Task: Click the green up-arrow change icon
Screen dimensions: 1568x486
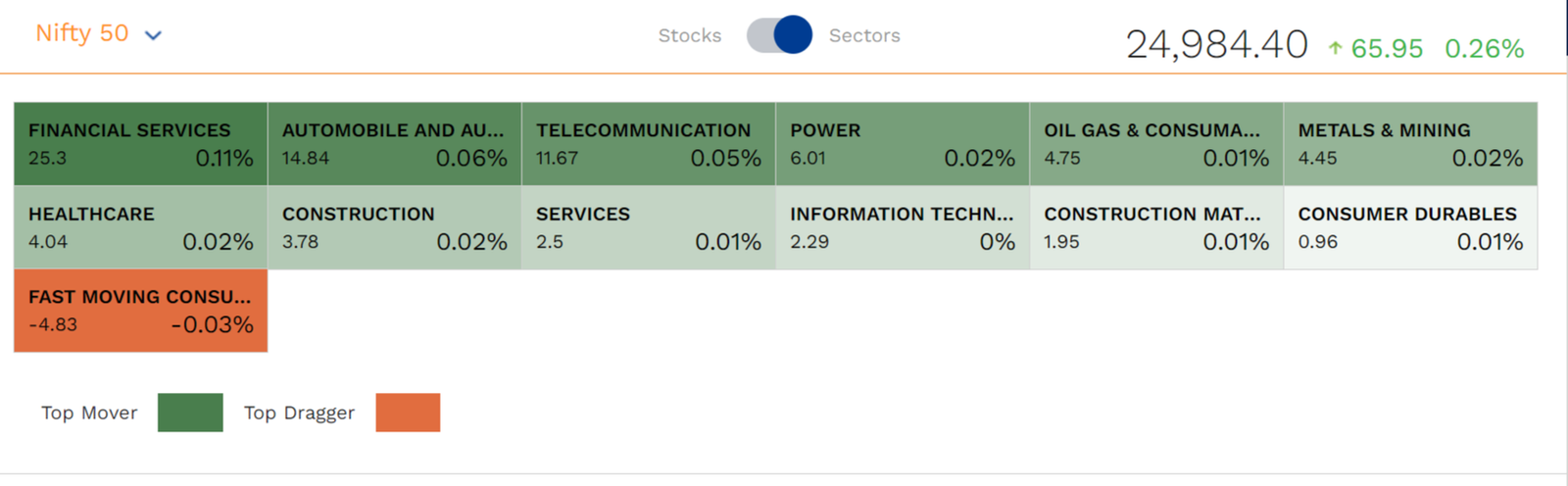Action: (1335, 47)
